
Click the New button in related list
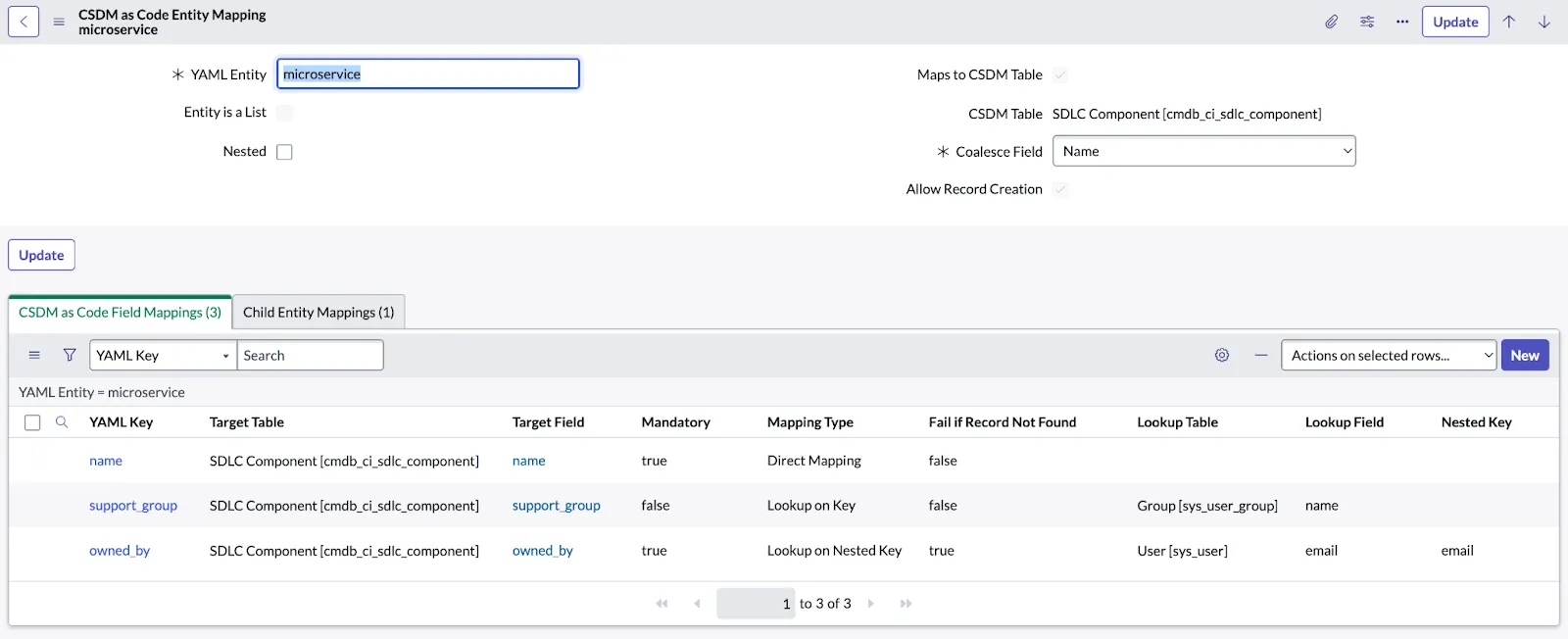[1525, 355]
